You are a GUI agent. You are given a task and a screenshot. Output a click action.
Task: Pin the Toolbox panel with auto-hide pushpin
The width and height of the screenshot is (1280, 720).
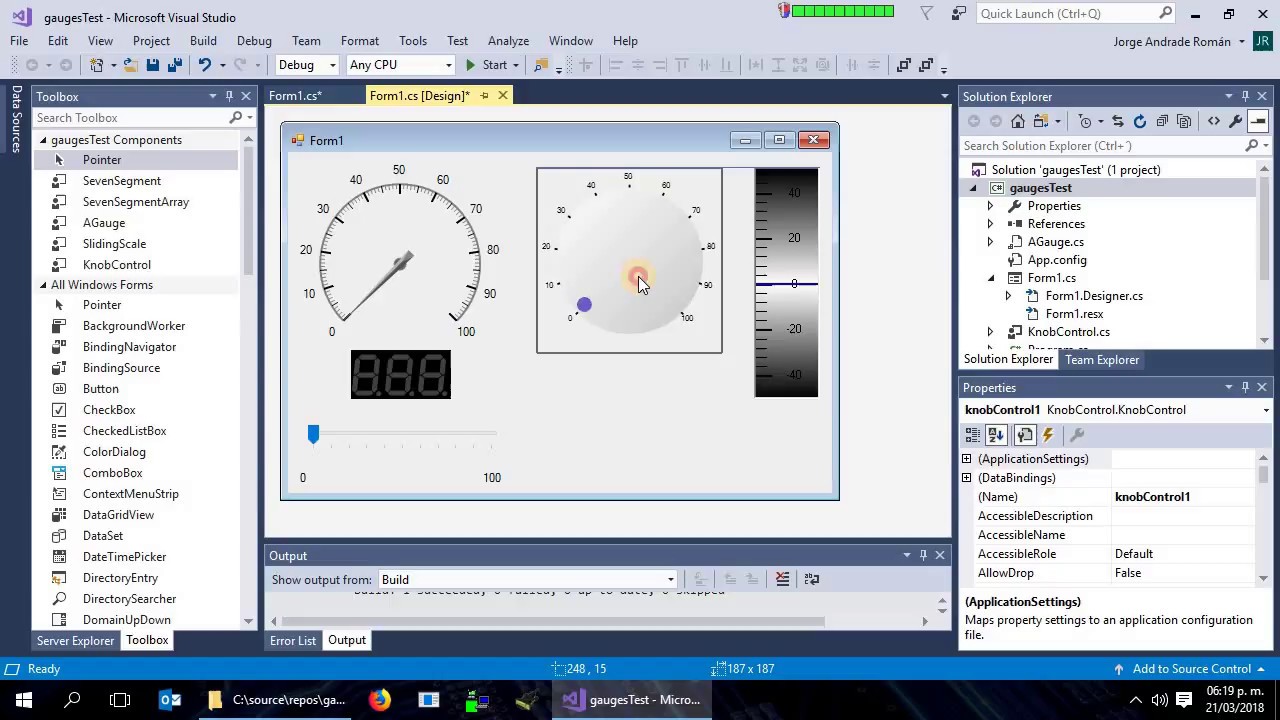click(x=229, y=96)
